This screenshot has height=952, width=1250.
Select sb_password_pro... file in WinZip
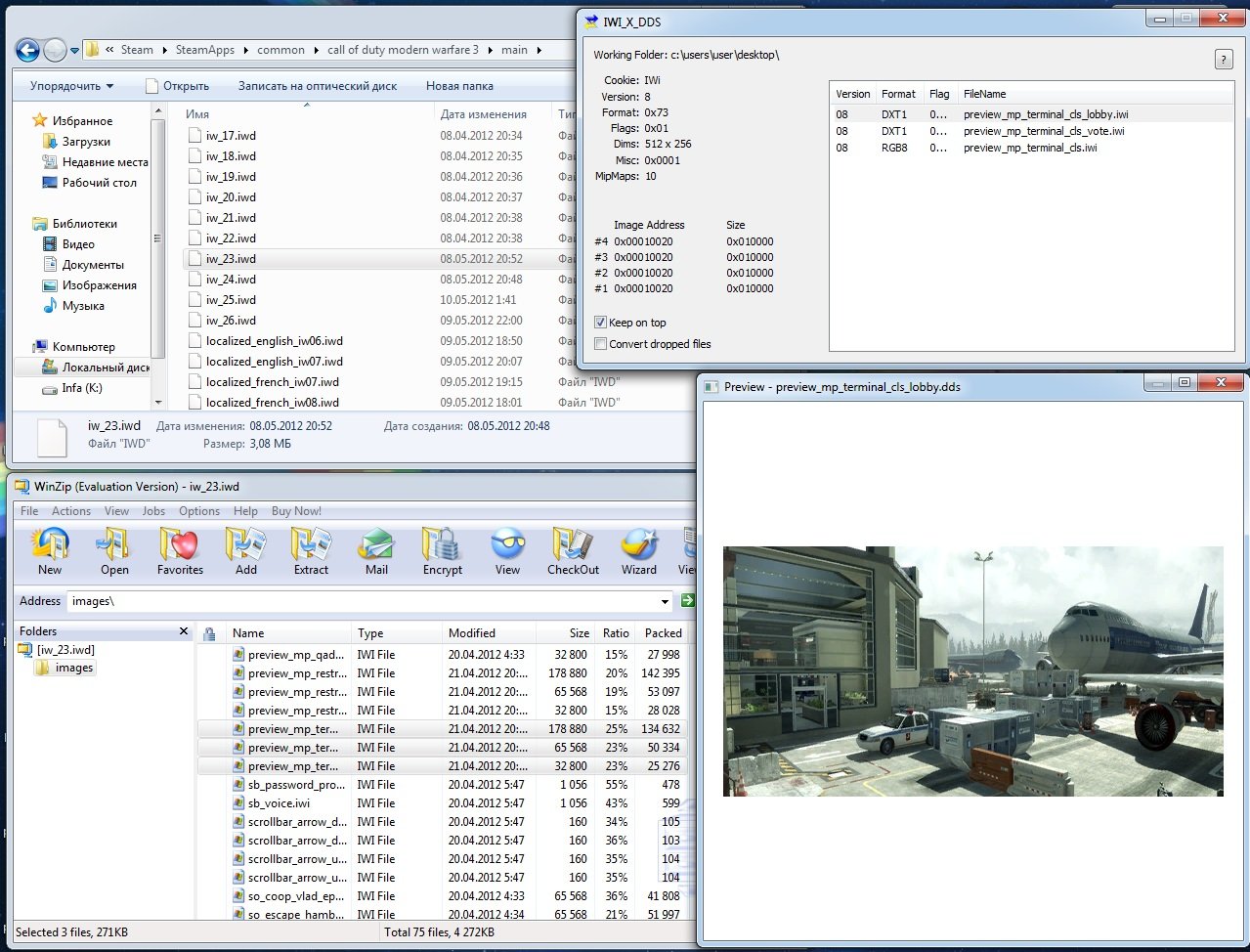pyautogui.click(x=296, y=785)
